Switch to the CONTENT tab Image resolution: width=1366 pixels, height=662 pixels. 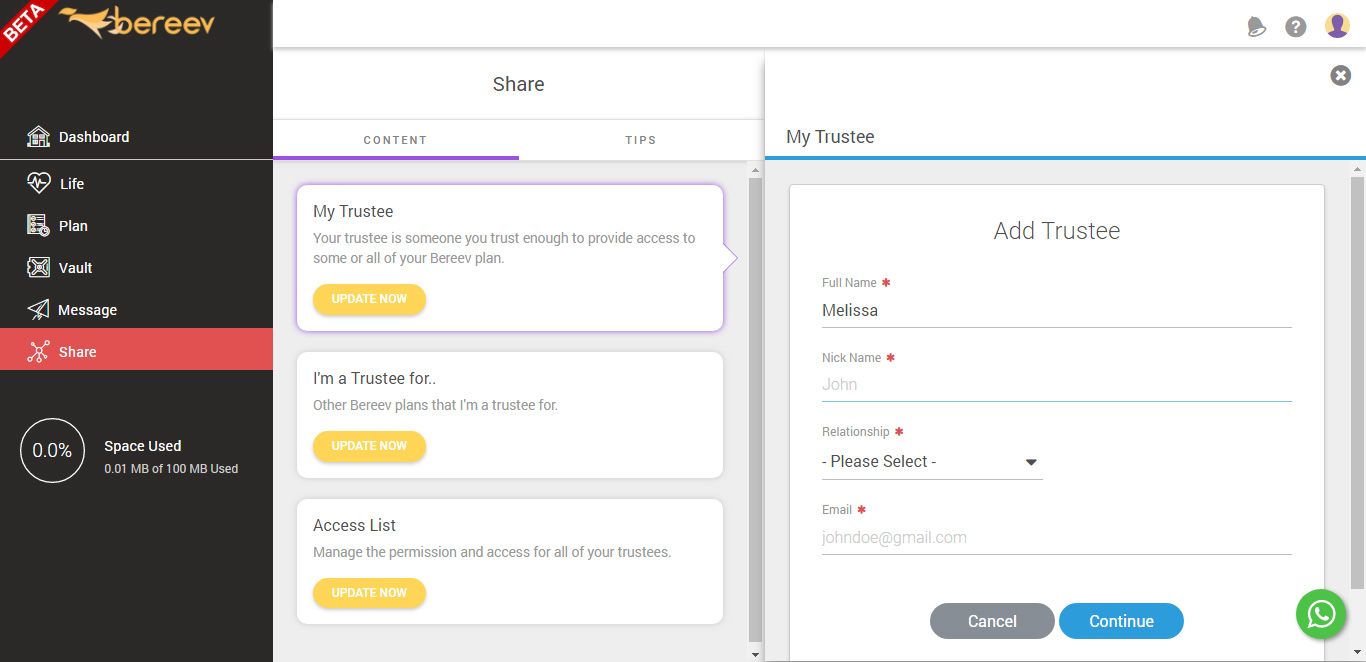tap(395, 140)
